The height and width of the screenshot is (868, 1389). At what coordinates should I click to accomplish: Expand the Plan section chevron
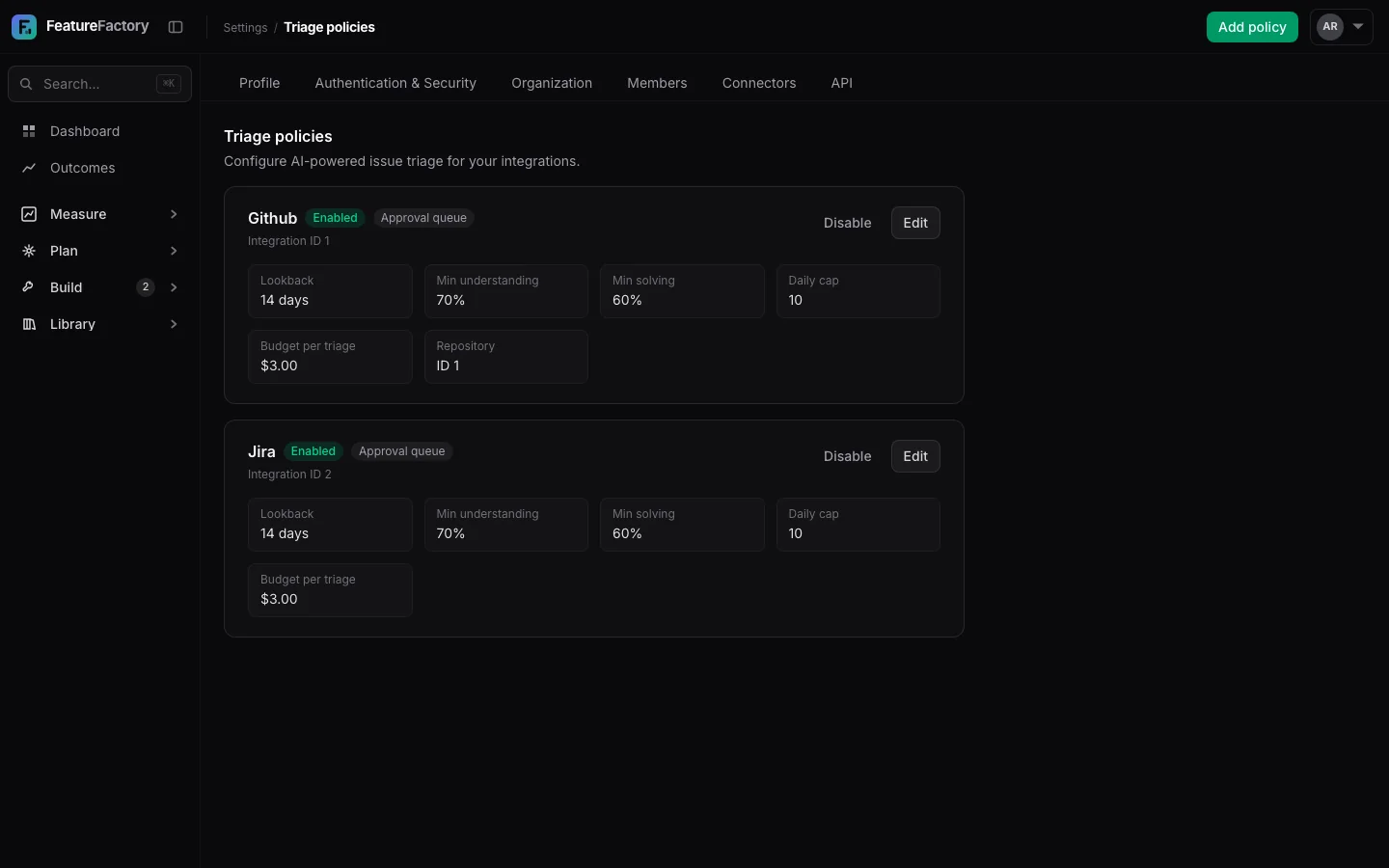tap(174, 251)
